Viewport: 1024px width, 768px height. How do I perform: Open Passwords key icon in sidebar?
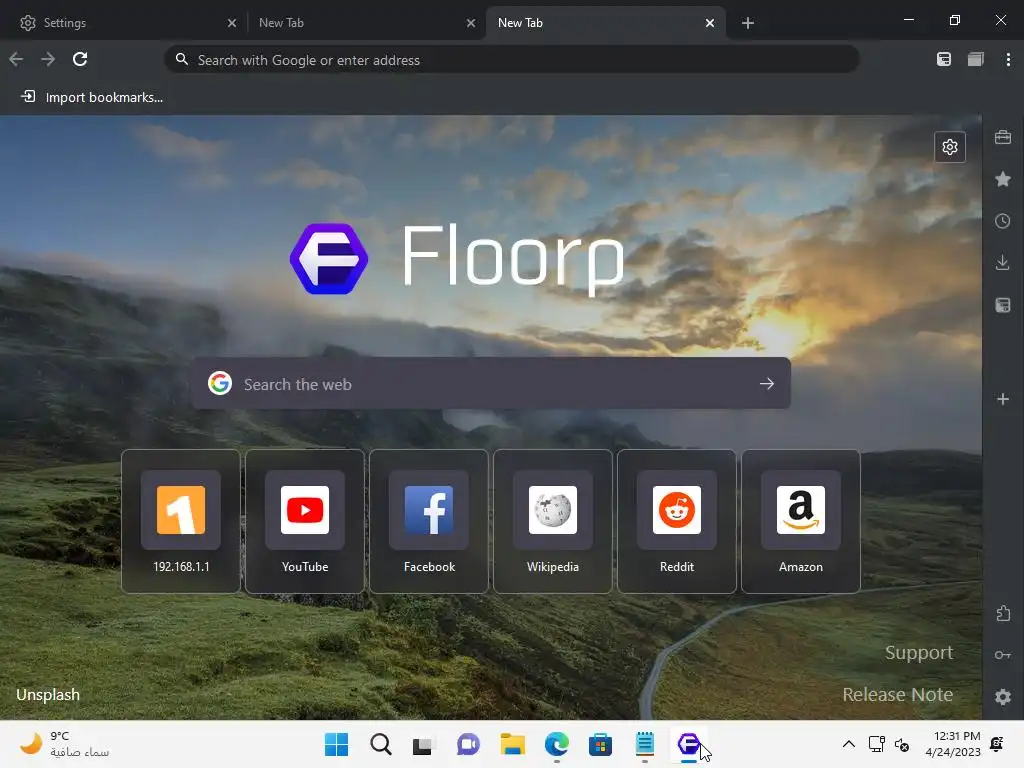[x=1003, y=655]
